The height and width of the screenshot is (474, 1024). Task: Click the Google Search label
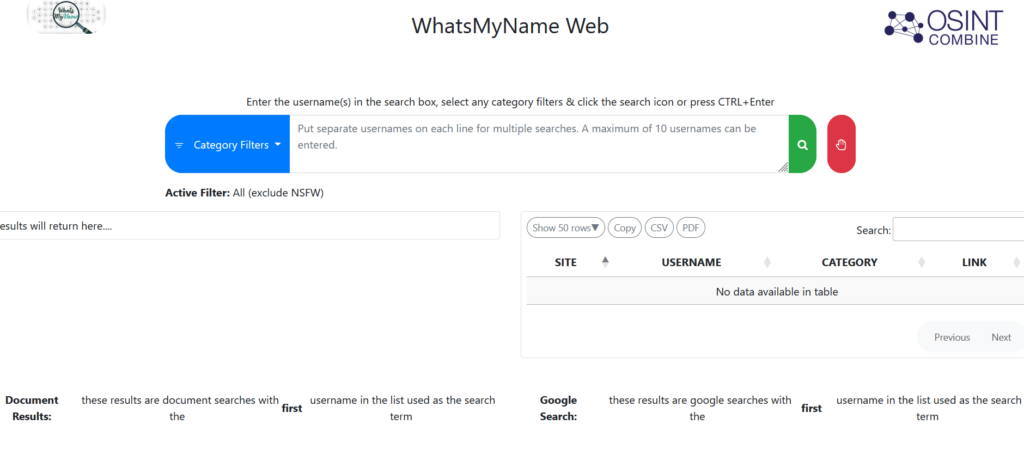(x=558, y=408)
